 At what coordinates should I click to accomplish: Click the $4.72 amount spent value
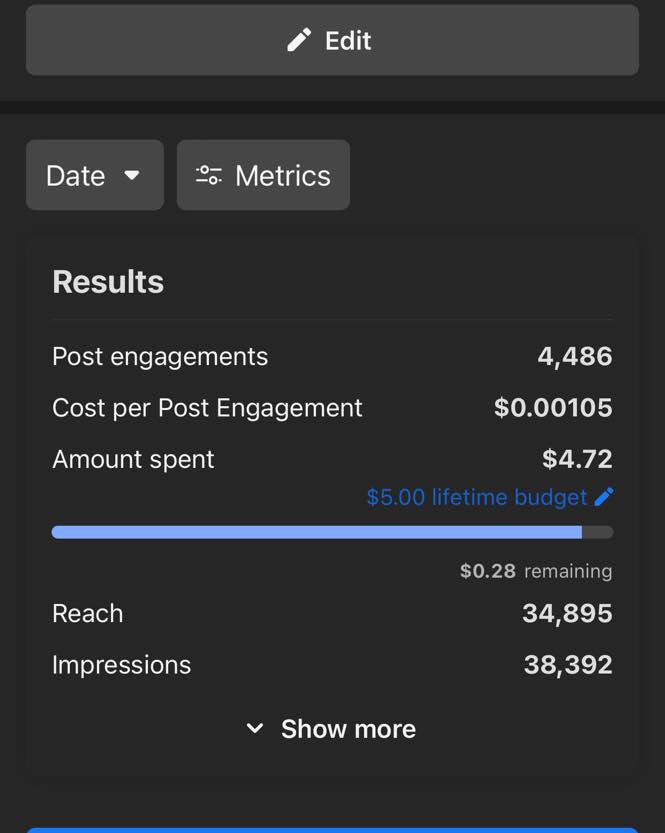[577, 459]
